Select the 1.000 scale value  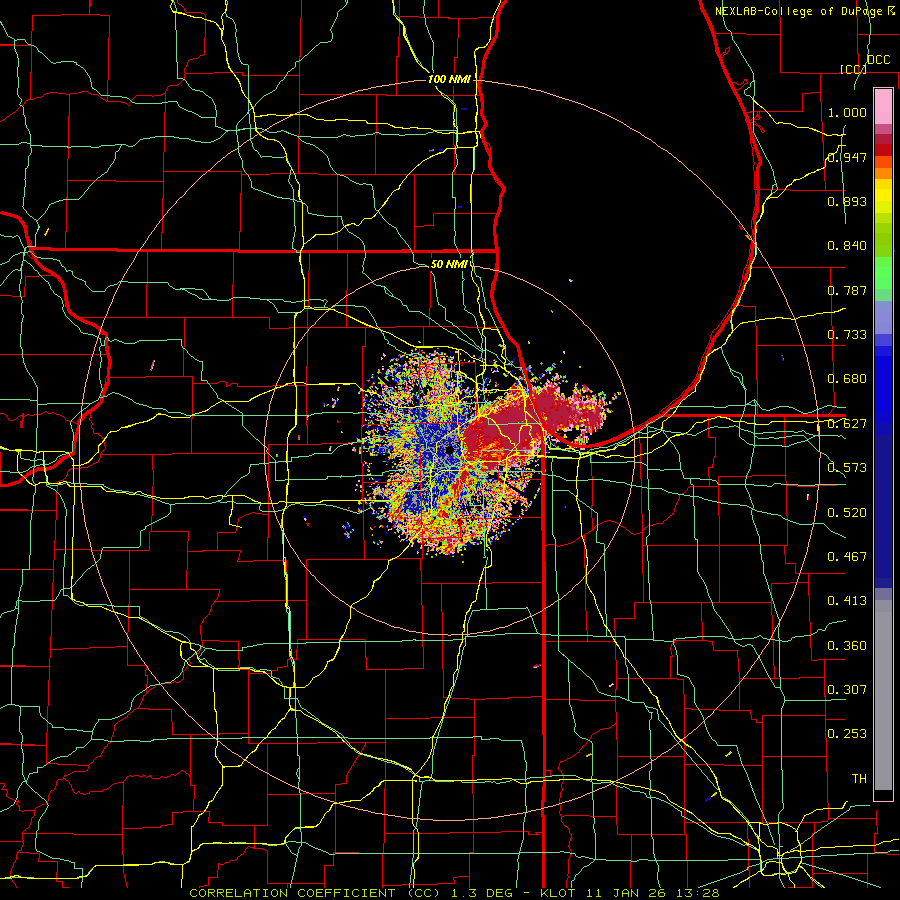847,112
